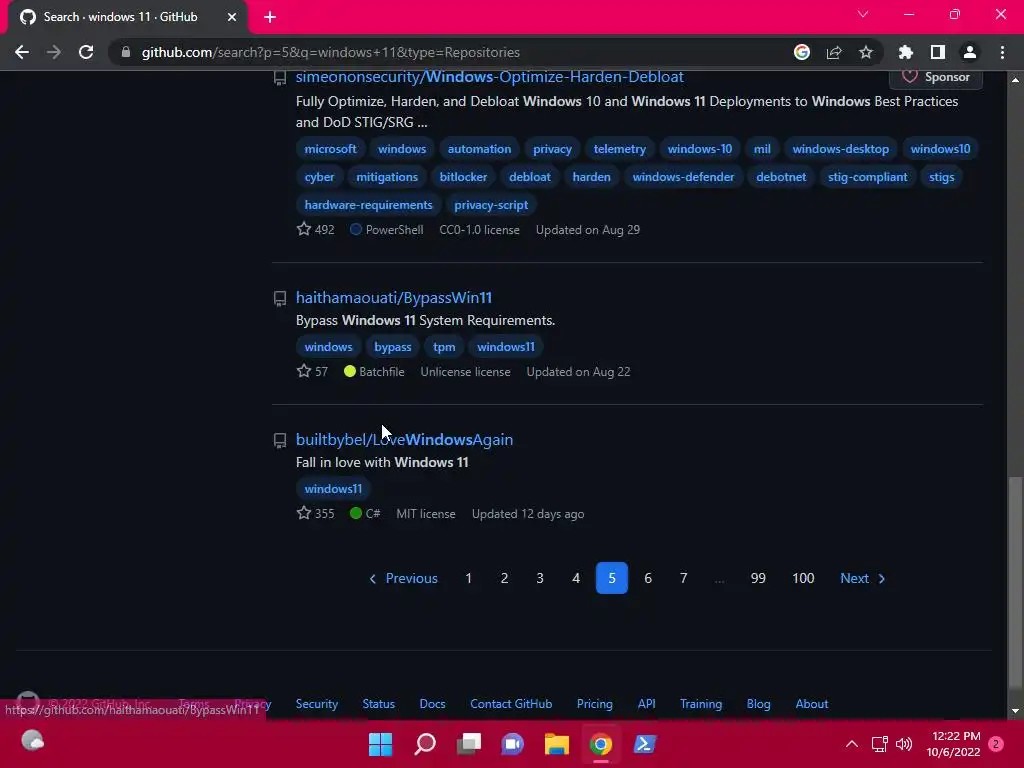Select the telemetry topic tag
Image resolution: width=1024 pixels, height=768 pixels.
pyautogui.click(x=620, y=149)
